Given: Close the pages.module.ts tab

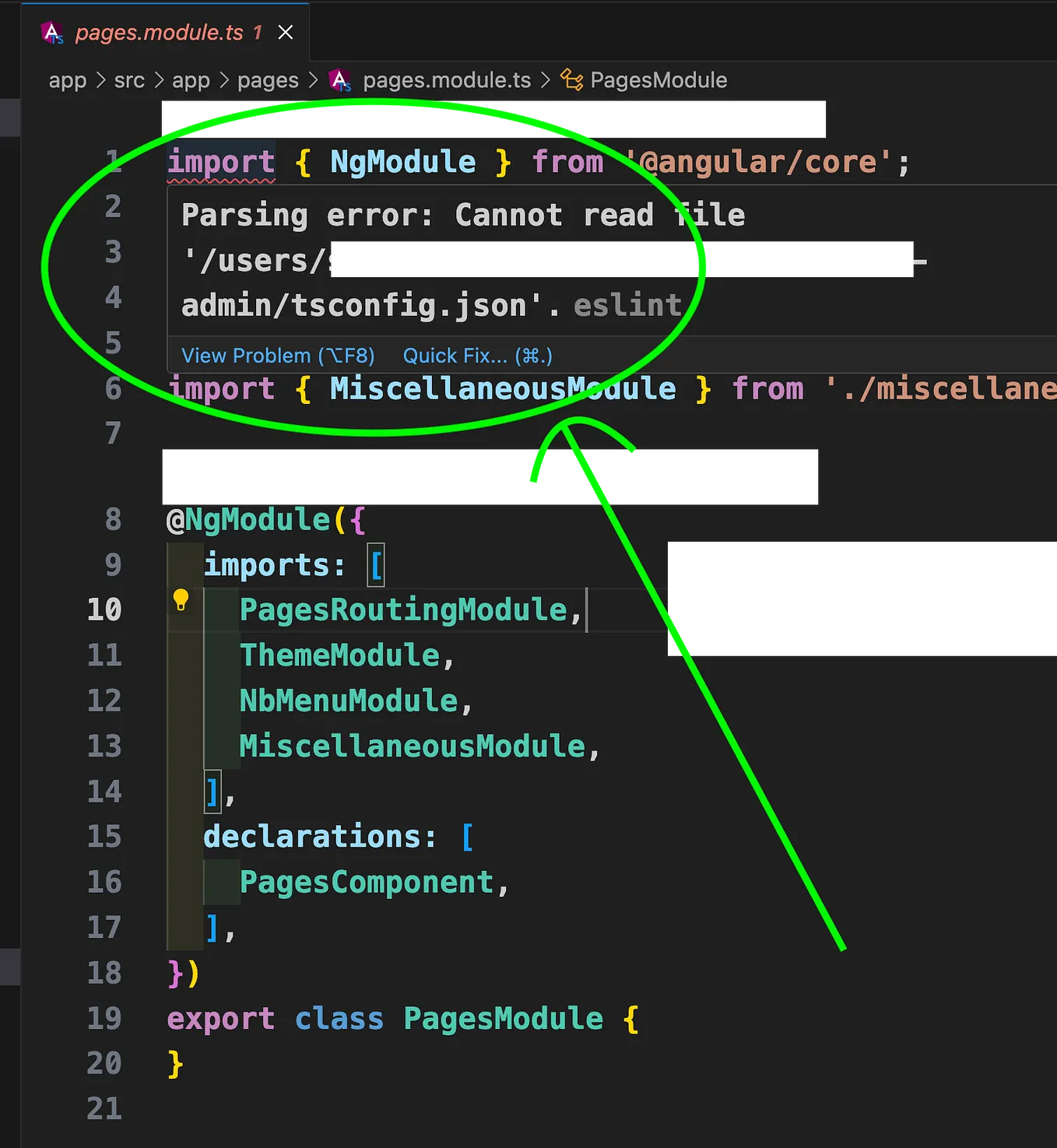Looking at the screenshot, I should click(285, 32).
